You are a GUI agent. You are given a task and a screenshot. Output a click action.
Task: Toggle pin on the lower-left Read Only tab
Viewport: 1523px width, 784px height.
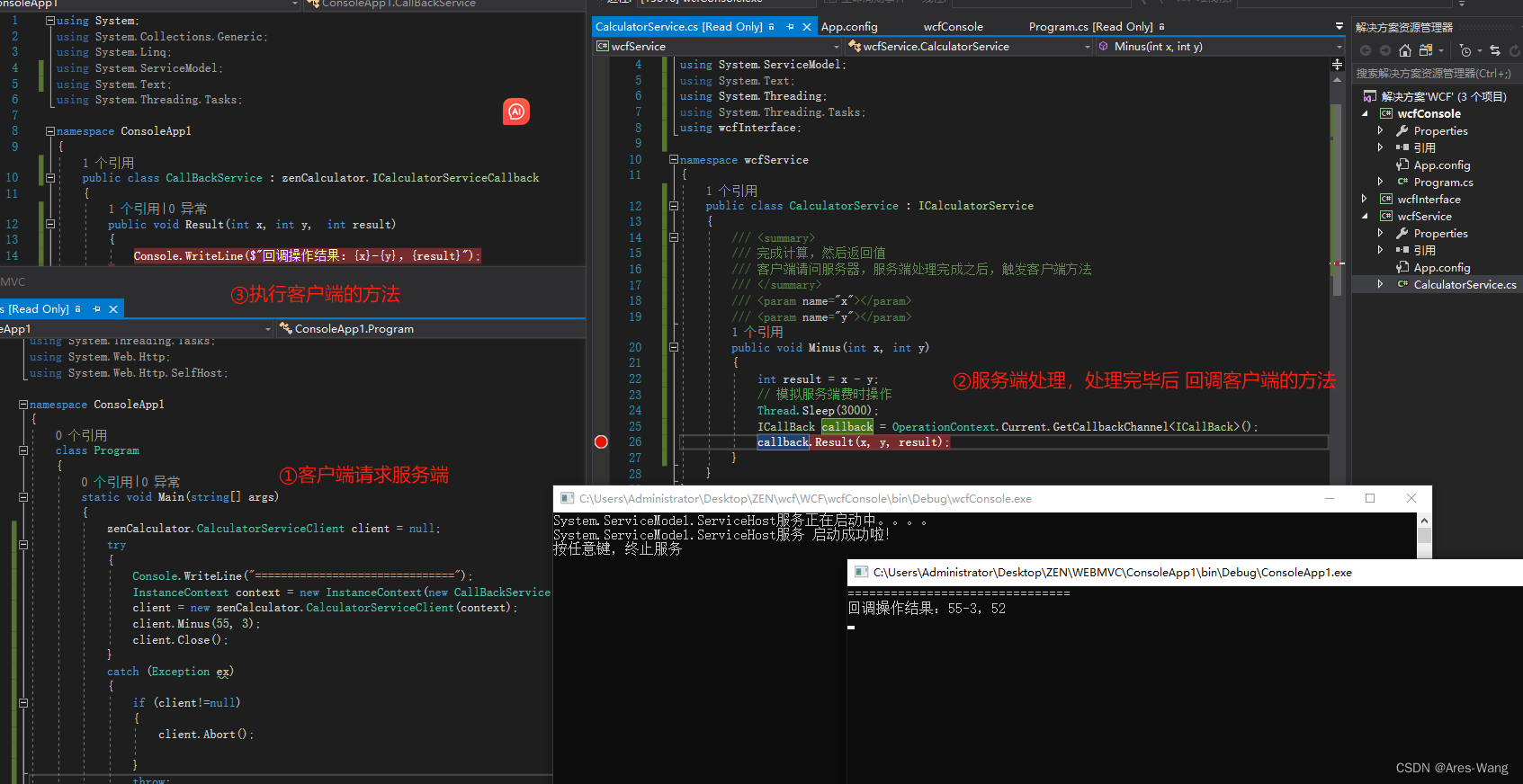pyautogui.click(x=96, y=309)
